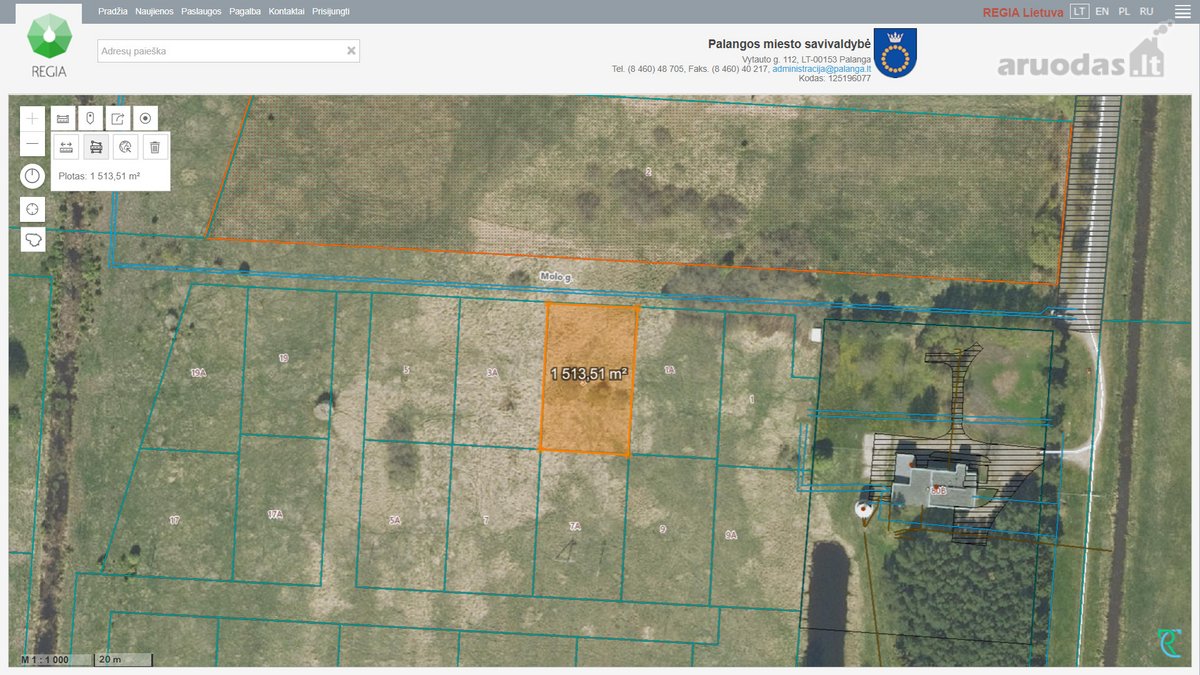Select the area measuring tool
The image size is (1200, 675).
click(96, 147)
